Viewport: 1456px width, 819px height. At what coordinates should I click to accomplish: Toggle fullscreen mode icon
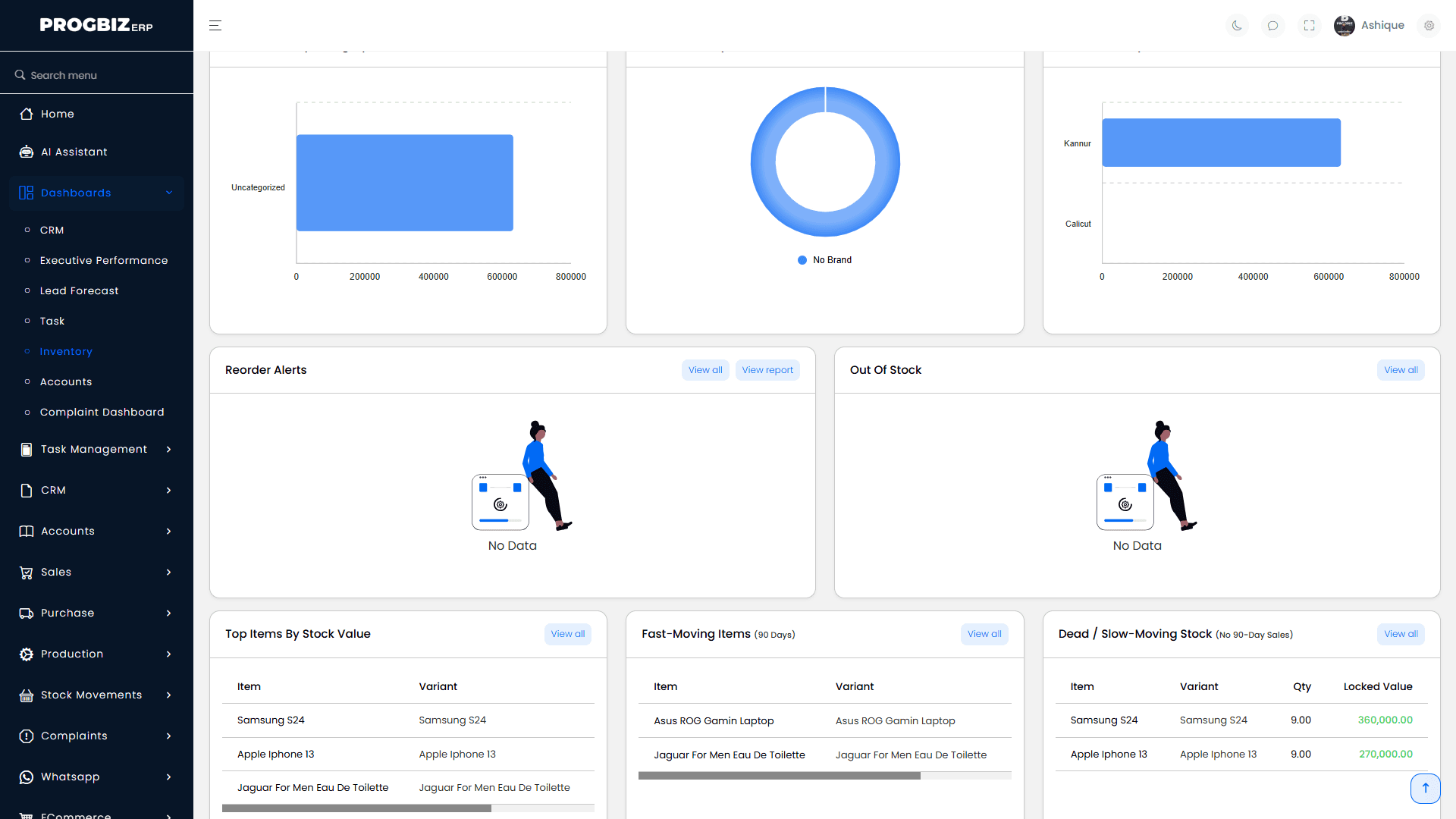1310,25
